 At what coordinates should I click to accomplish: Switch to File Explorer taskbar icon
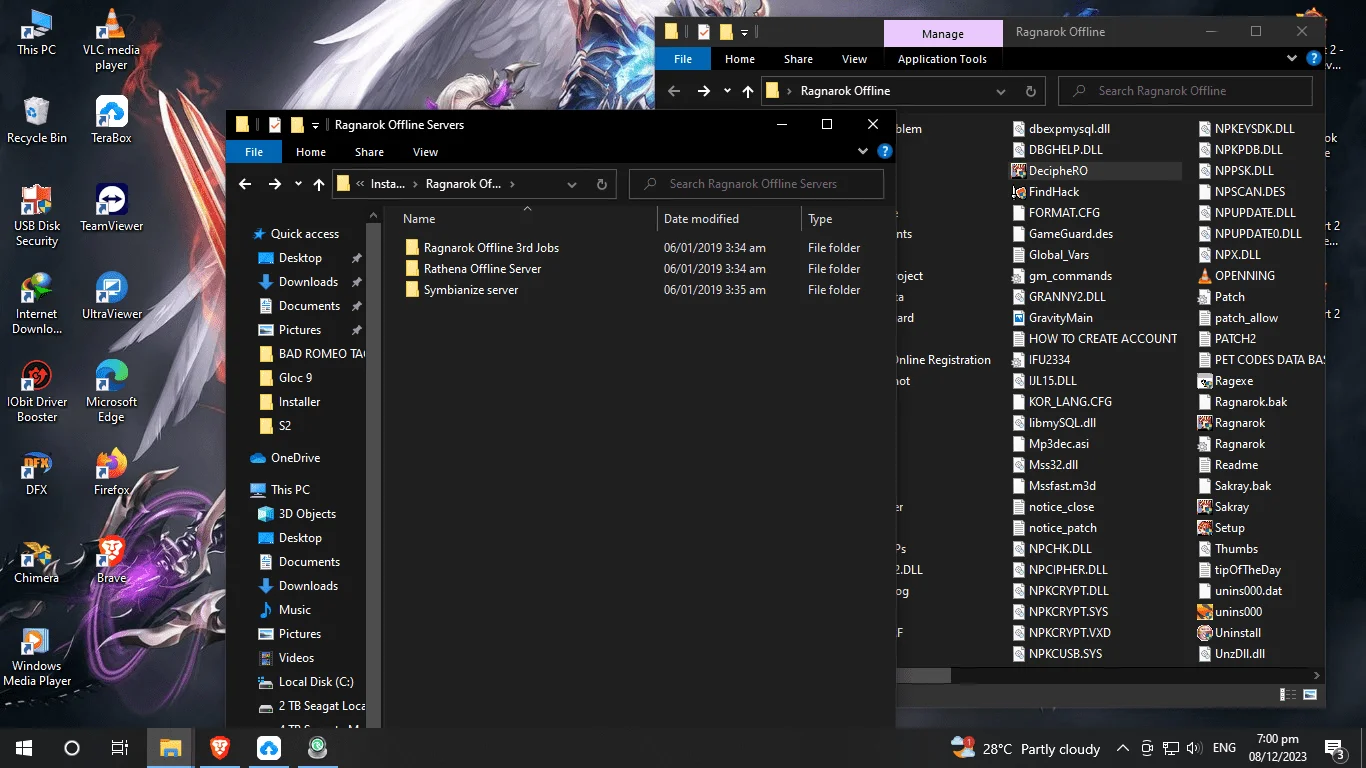171,748
